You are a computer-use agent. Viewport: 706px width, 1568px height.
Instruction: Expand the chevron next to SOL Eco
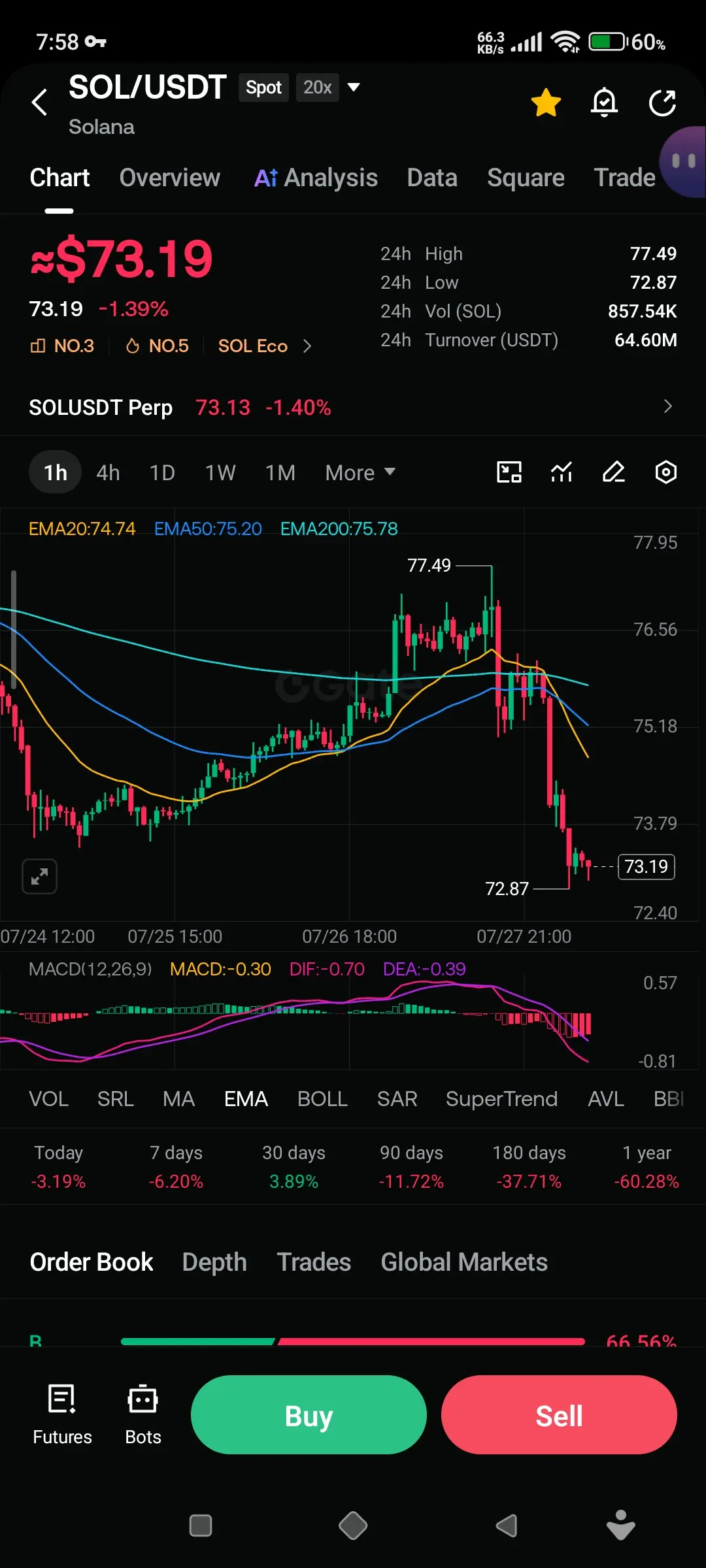point(307,346)
